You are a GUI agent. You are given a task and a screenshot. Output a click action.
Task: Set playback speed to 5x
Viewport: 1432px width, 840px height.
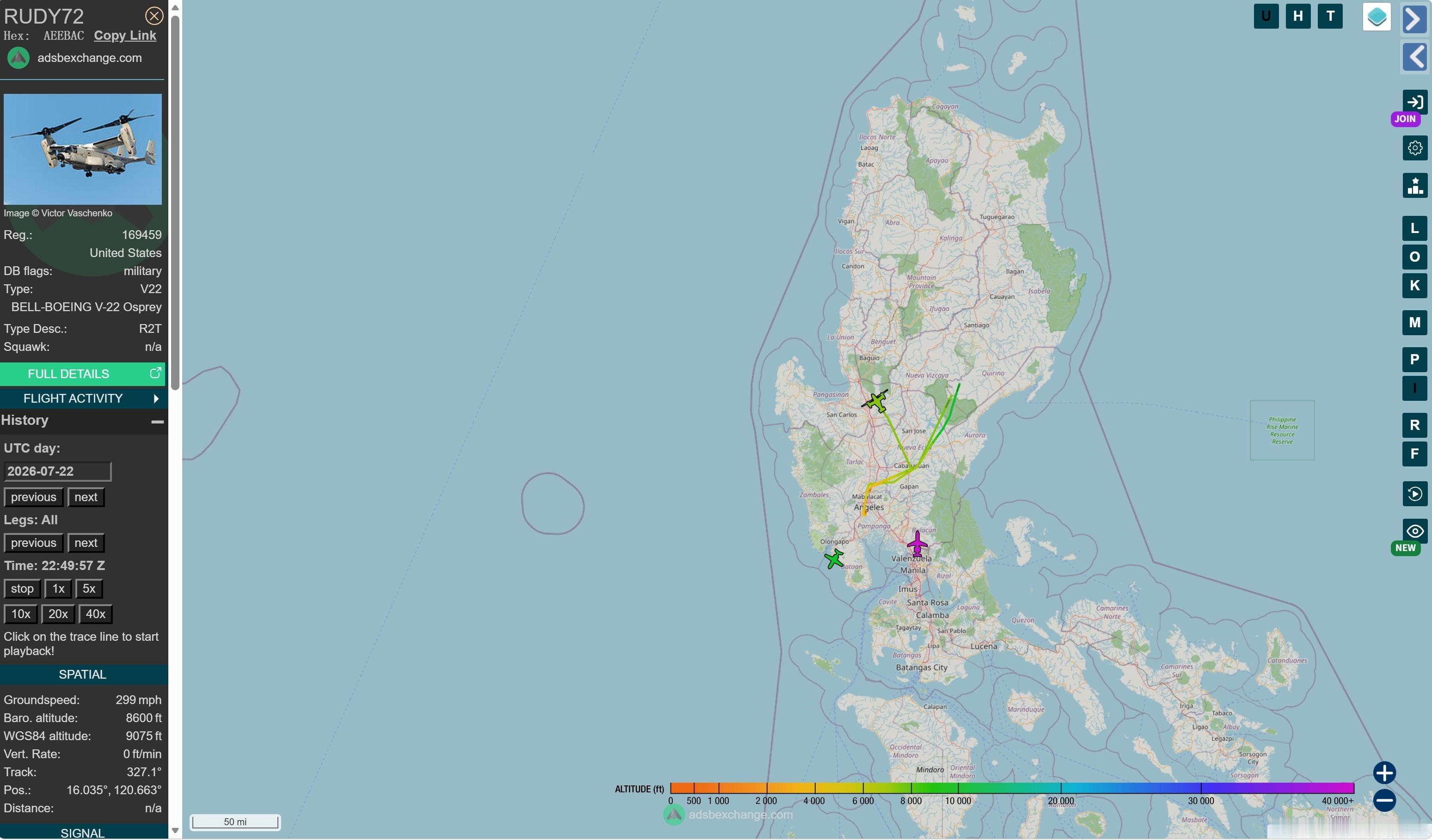point(89,589)
